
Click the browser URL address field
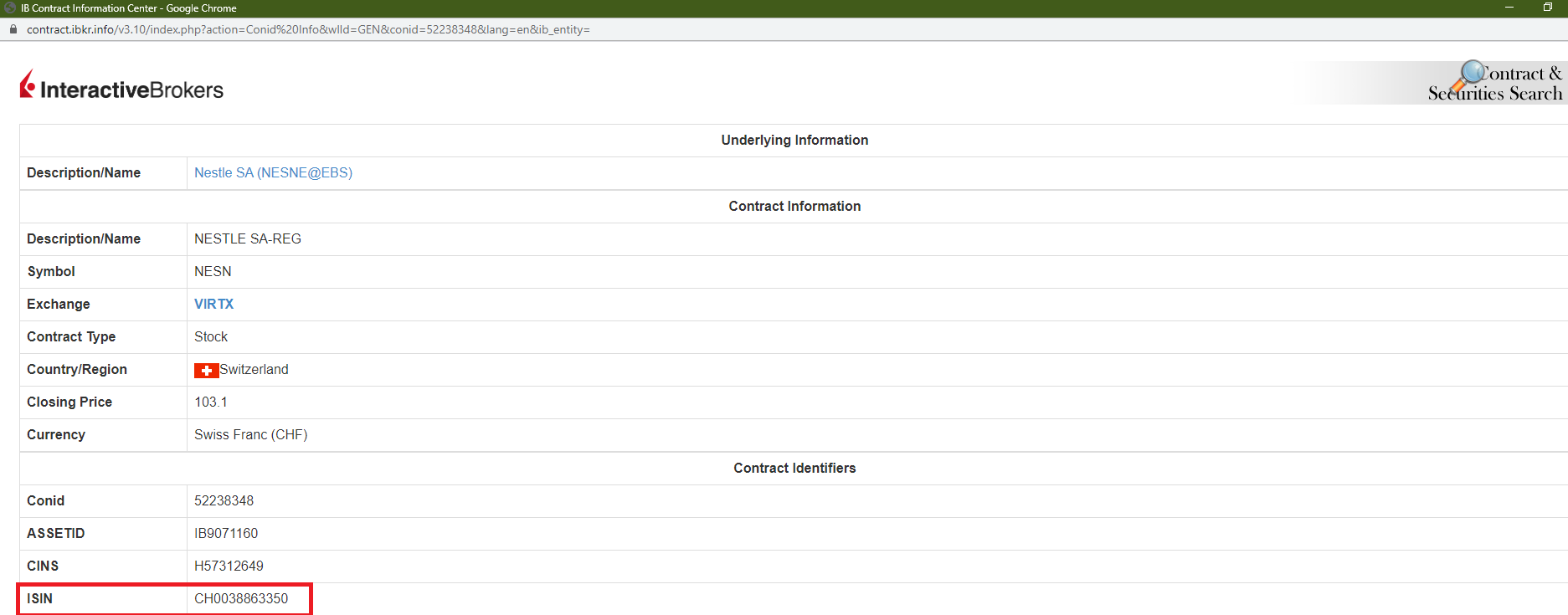click(x=308, y=29)
